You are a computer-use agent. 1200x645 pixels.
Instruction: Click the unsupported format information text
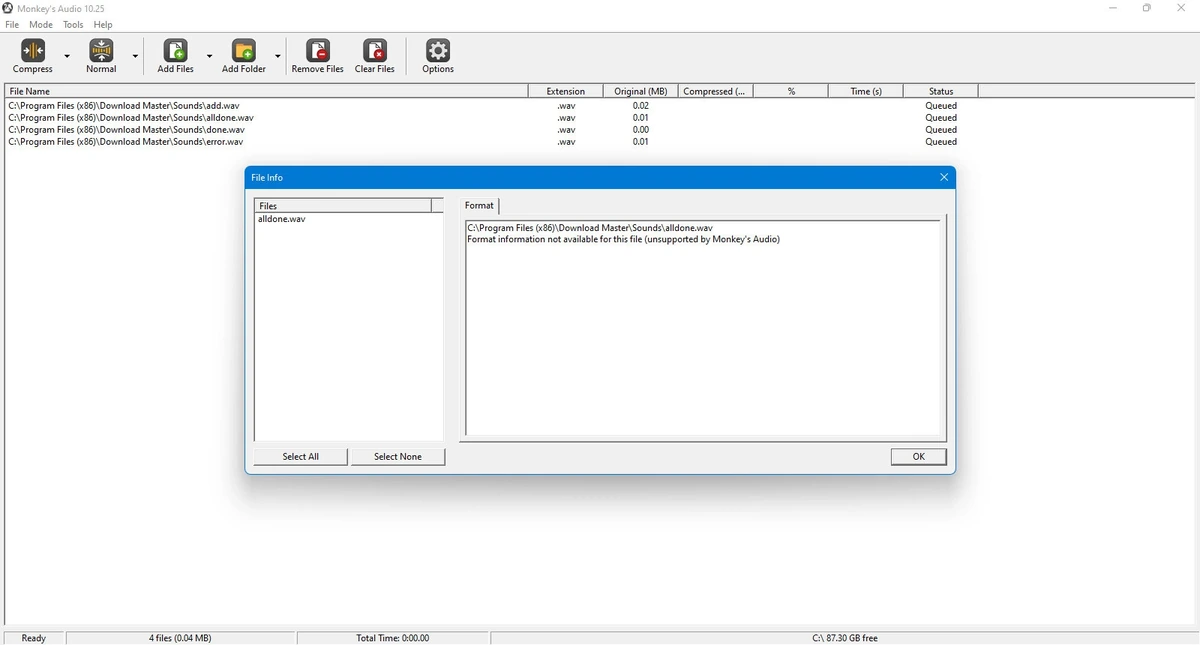click(x=623, y=239)
